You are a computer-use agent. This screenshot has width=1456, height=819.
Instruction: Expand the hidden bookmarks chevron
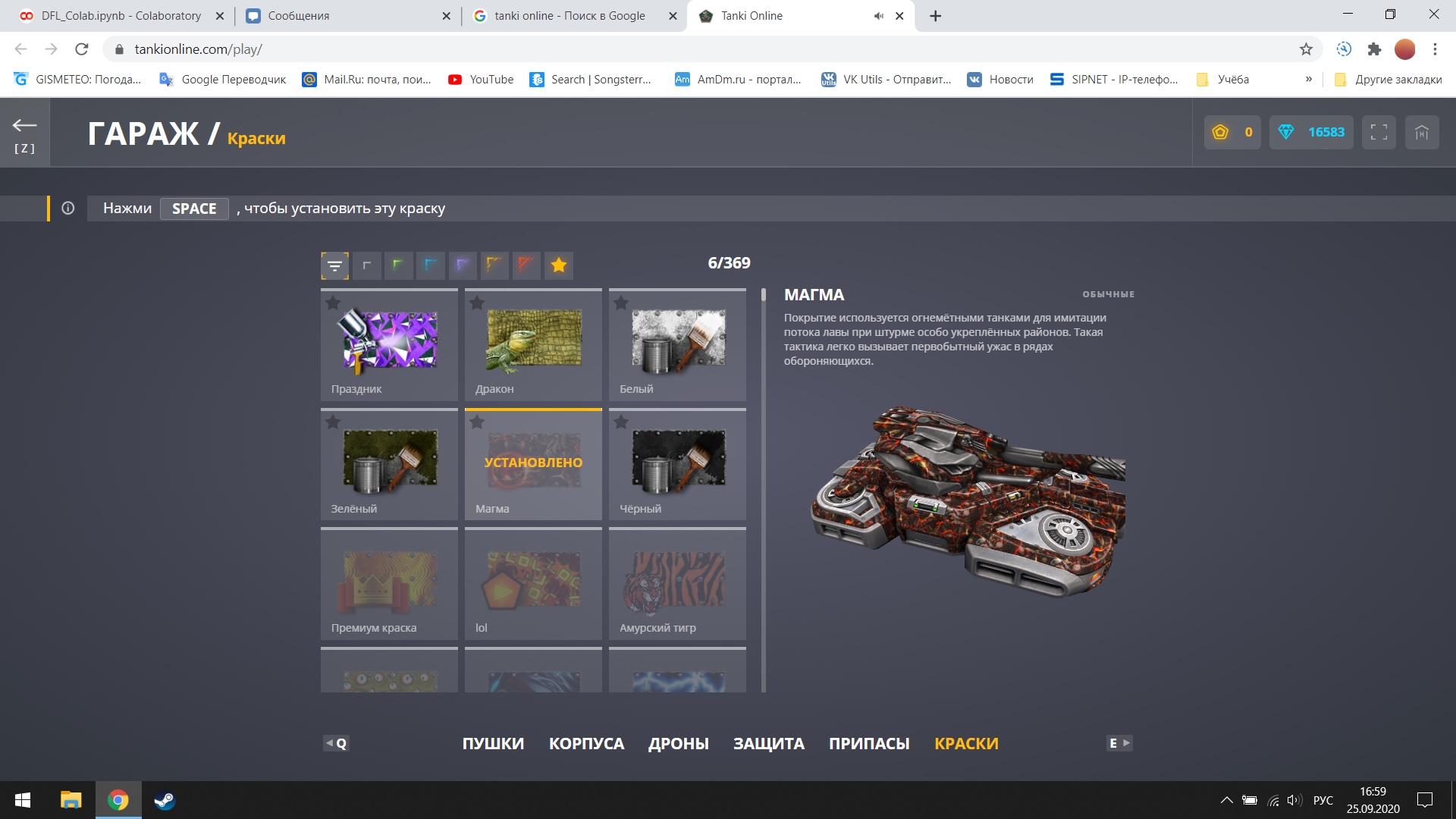point(1308,79)
